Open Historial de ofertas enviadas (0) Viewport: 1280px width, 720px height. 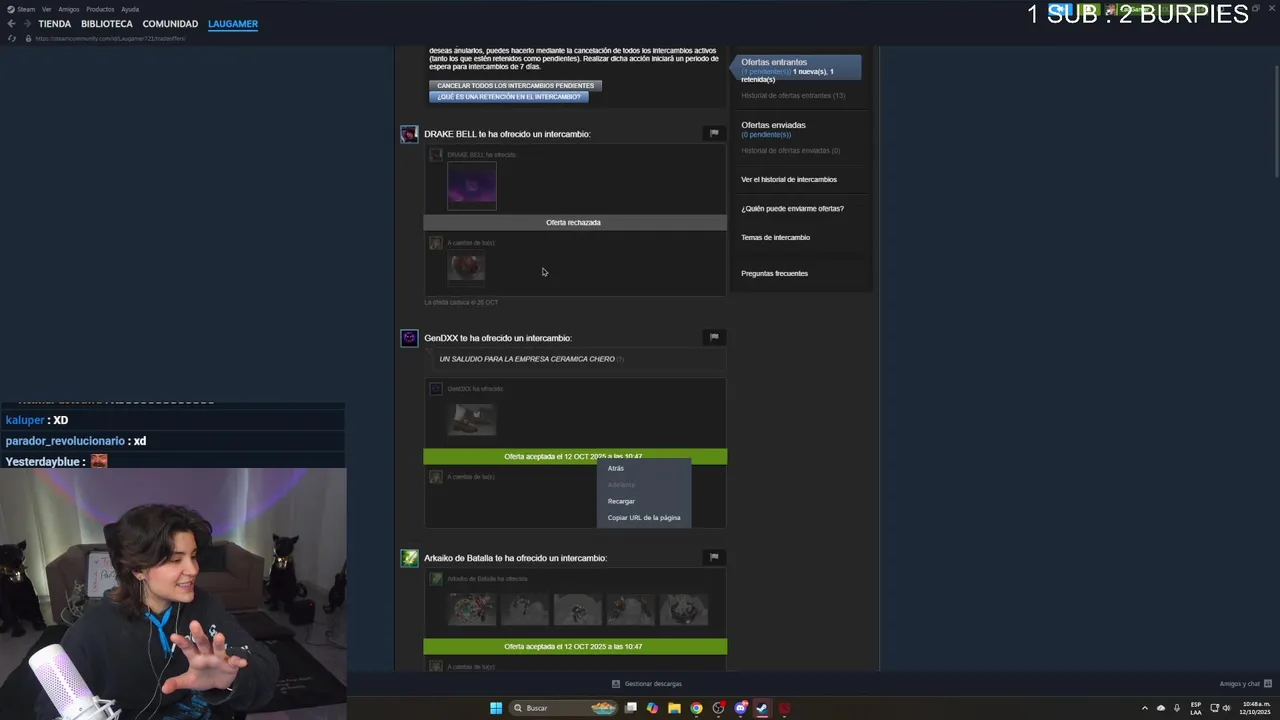(x=790, y=150)
